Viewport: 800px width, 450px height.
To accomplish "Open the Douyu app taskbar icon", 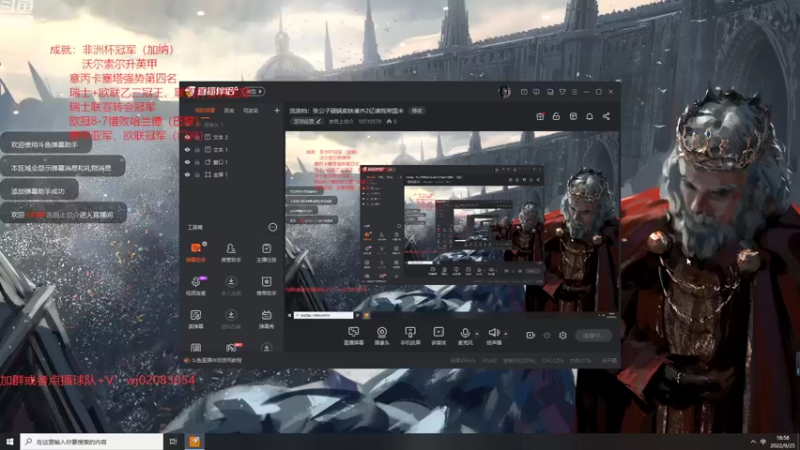I will click(194, 441).
